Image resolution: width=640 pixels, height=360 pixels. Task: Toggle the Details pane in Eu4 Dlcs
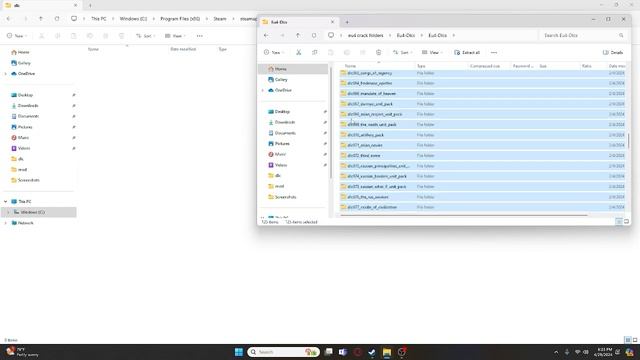pos(613,53)
